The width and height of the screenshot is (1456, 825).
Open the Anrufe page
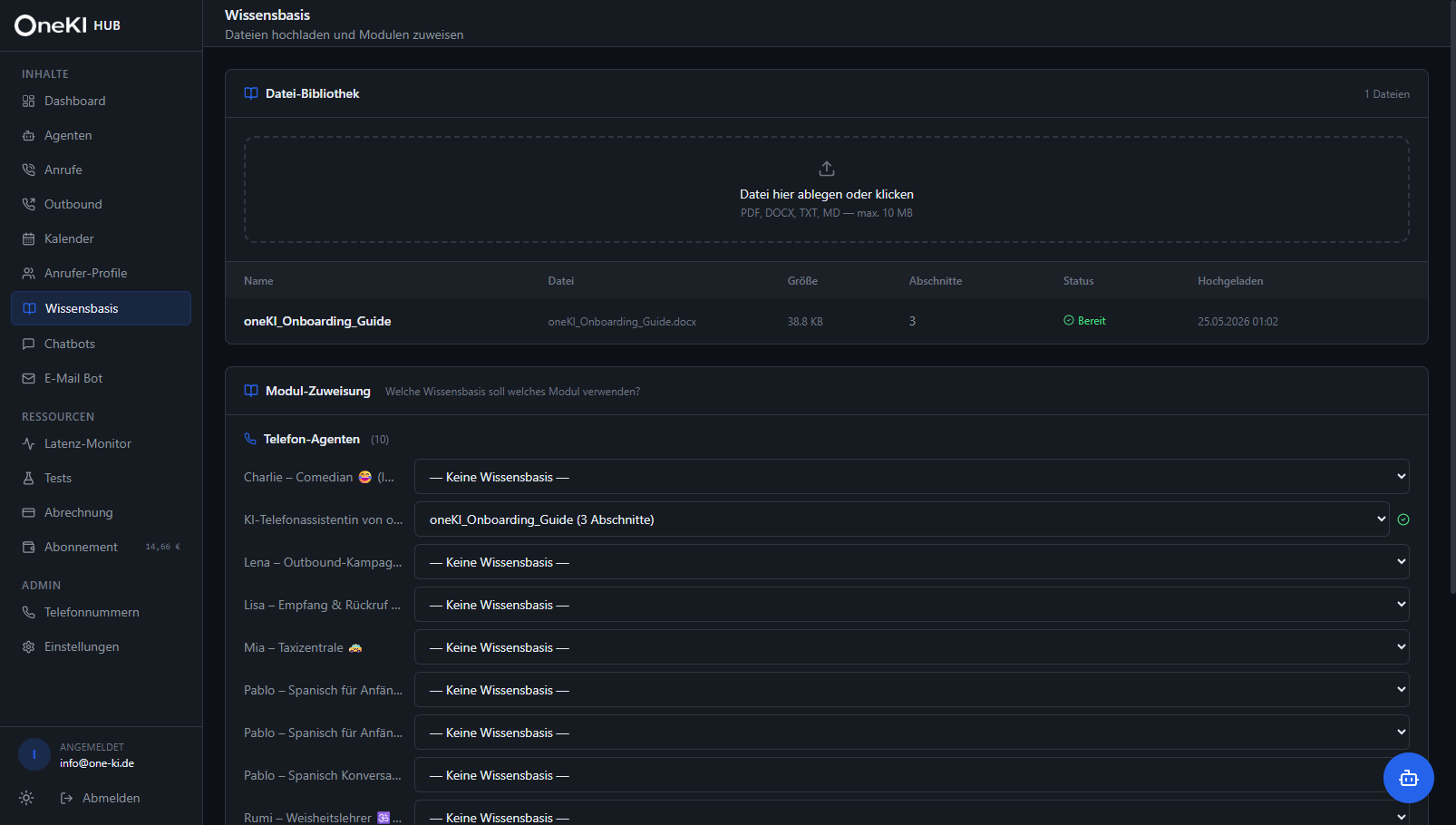click(x=101, y=170)
